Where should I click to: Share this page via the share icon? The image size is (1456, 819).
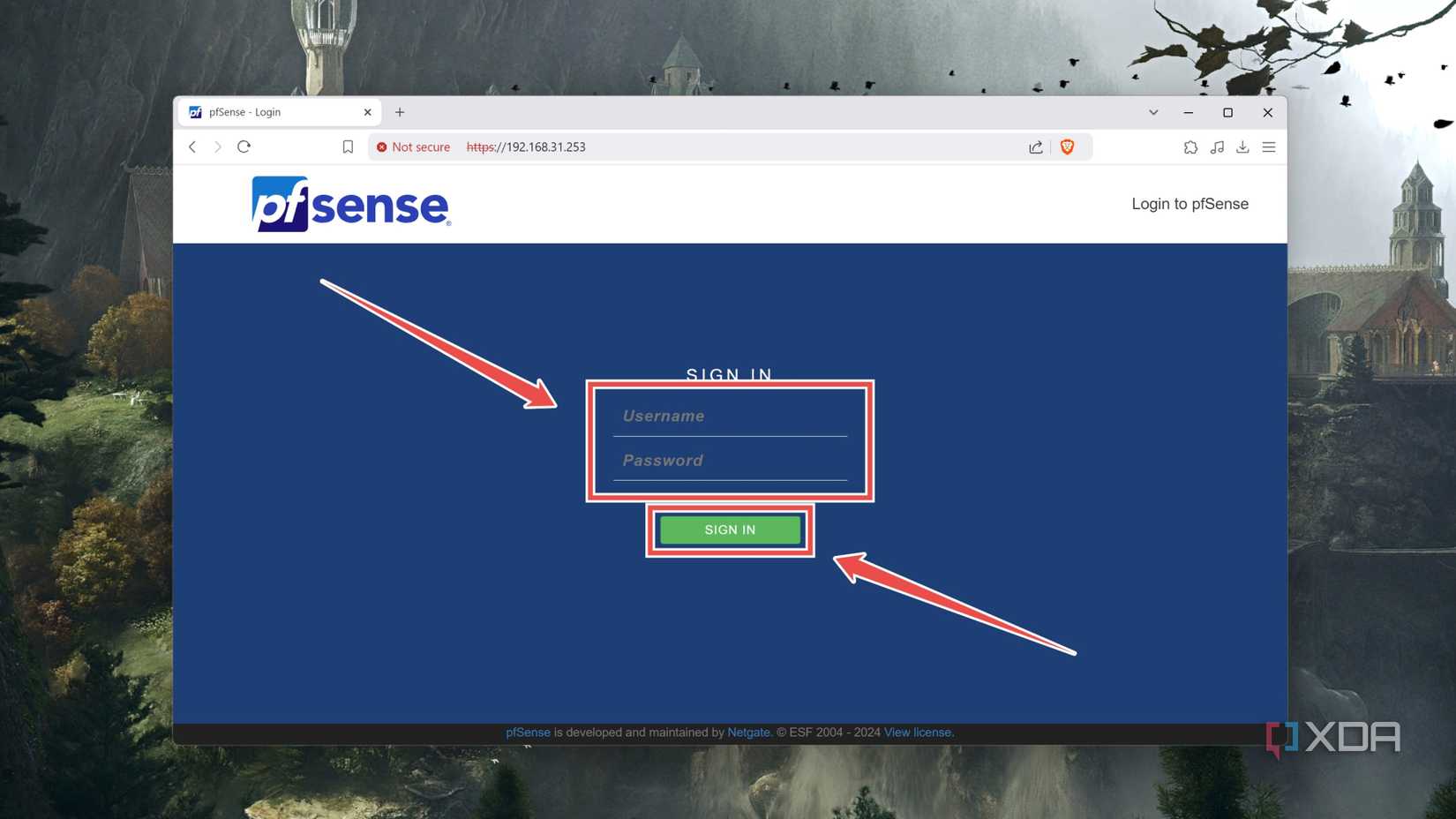(1036, 147)
